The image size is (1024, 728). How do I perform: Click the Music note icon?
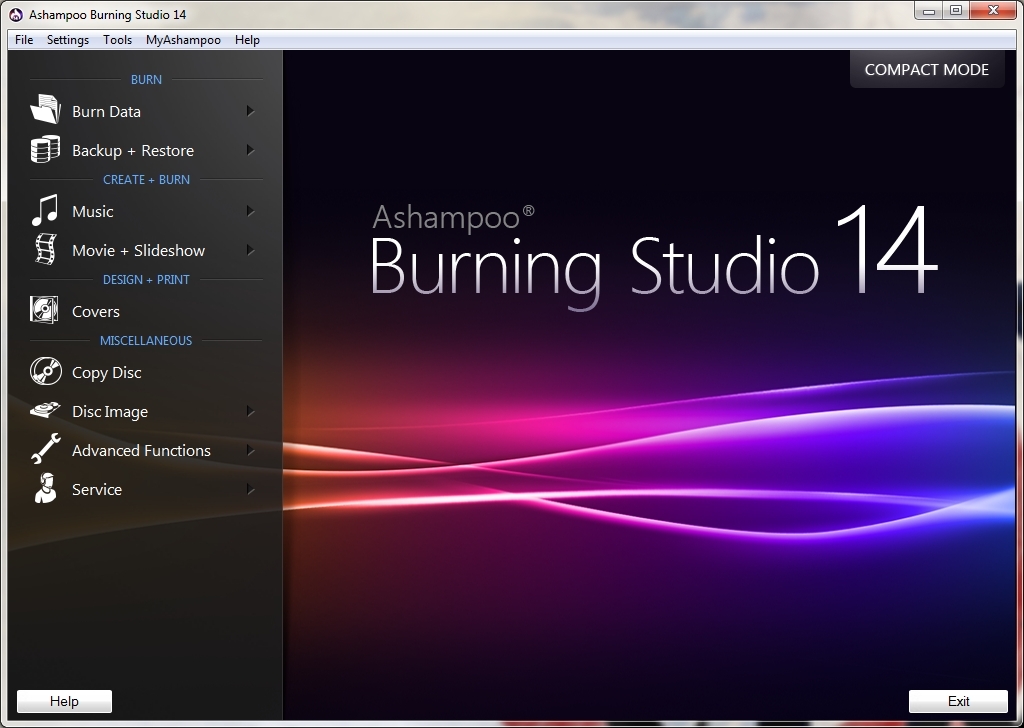coord(45,210)
